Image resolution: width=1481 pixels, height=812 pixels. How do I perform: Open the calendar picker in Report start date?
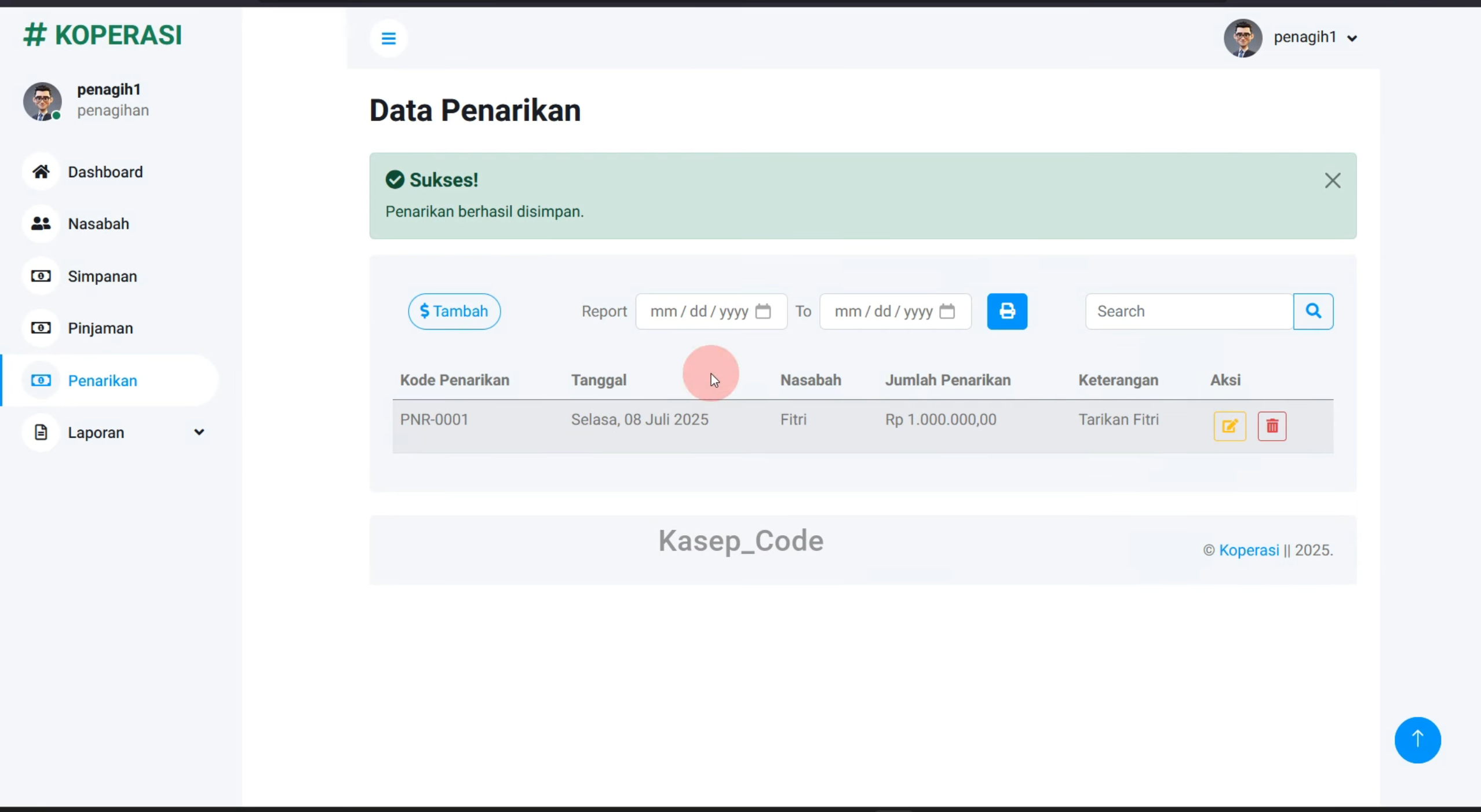(x=763, y=312)
